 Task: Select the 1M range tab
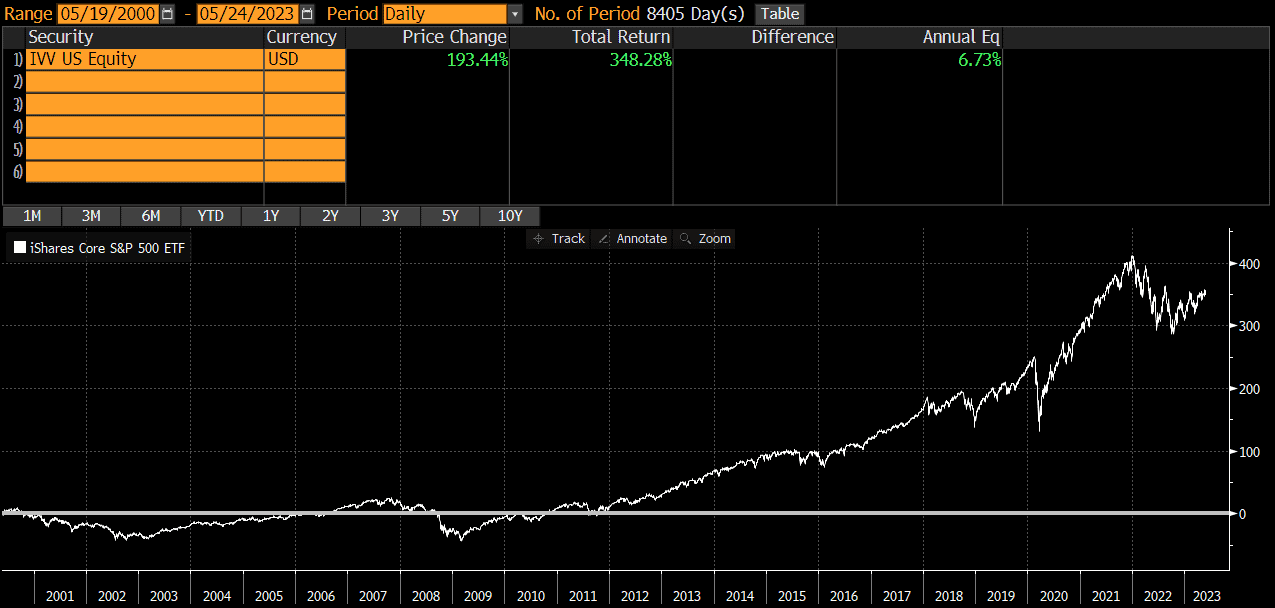32,216
